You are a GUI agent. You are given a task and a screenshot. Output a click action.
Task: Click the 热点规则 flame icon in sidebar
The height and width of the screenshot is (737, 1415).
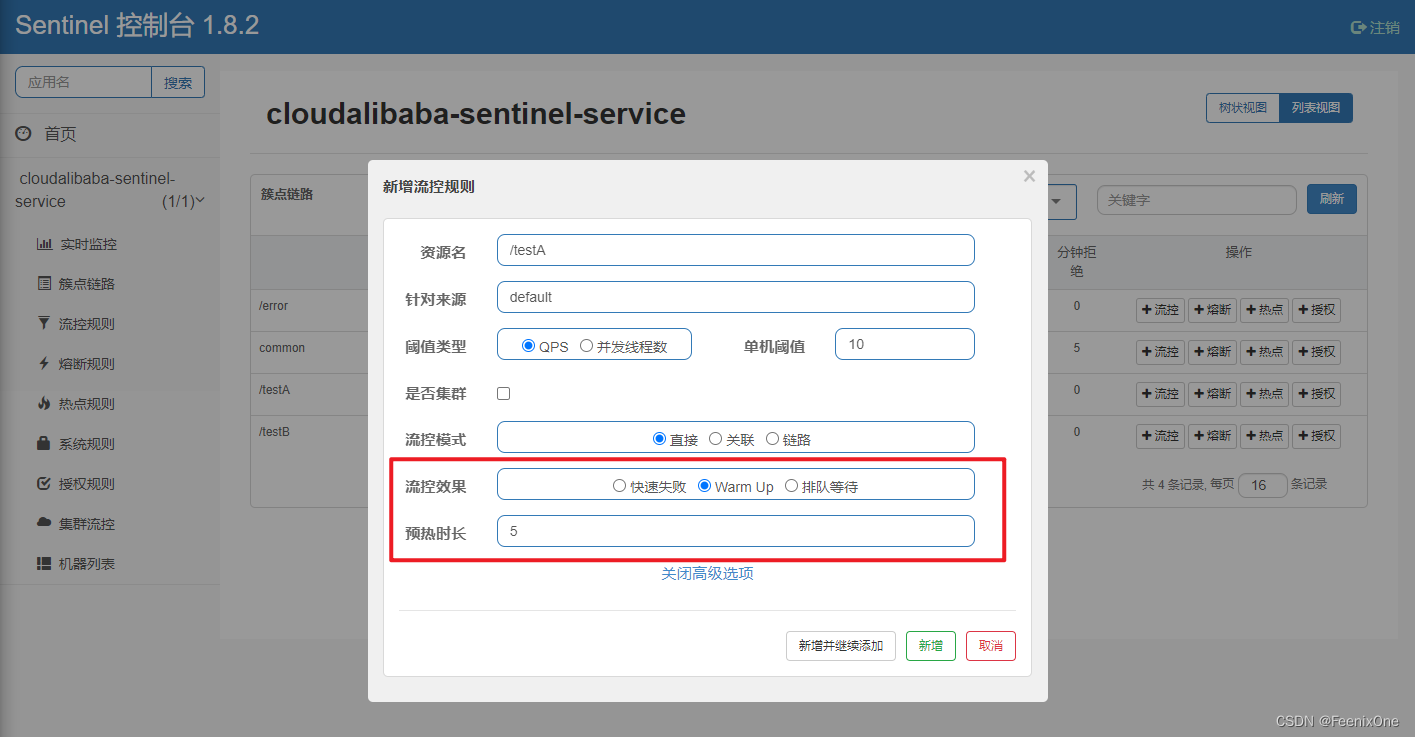[x=44, y=404]
